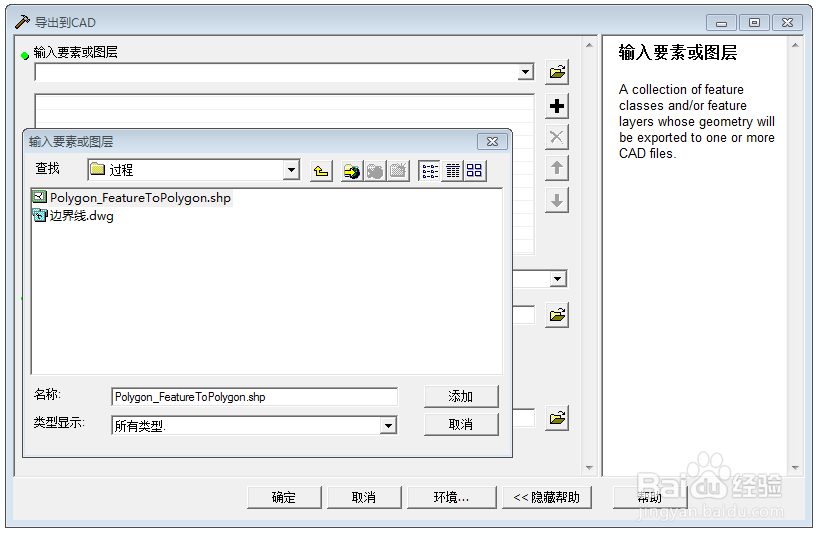
Task: Open the middle browse folder icon in the Export to CAD window
Action: pos(557,316)
